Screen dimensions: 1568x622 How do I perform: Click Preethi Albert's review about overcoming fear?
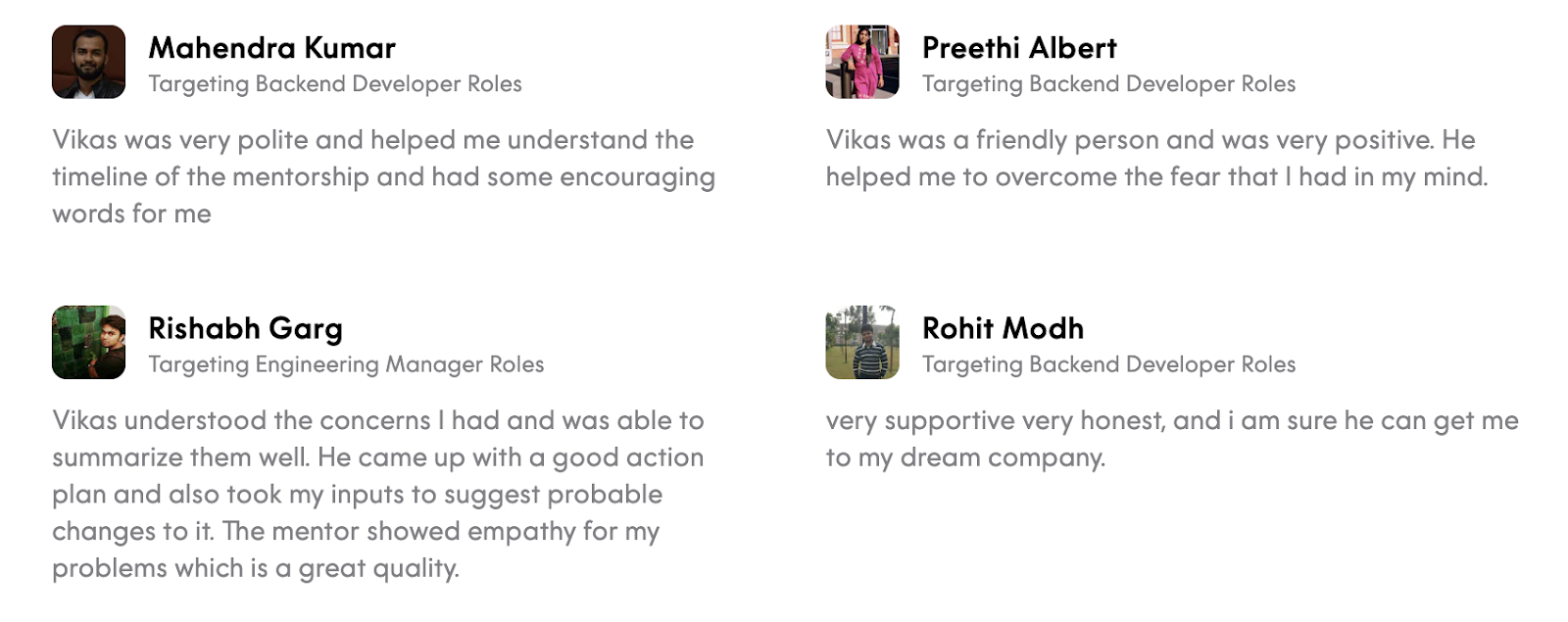coord(1156,159)
